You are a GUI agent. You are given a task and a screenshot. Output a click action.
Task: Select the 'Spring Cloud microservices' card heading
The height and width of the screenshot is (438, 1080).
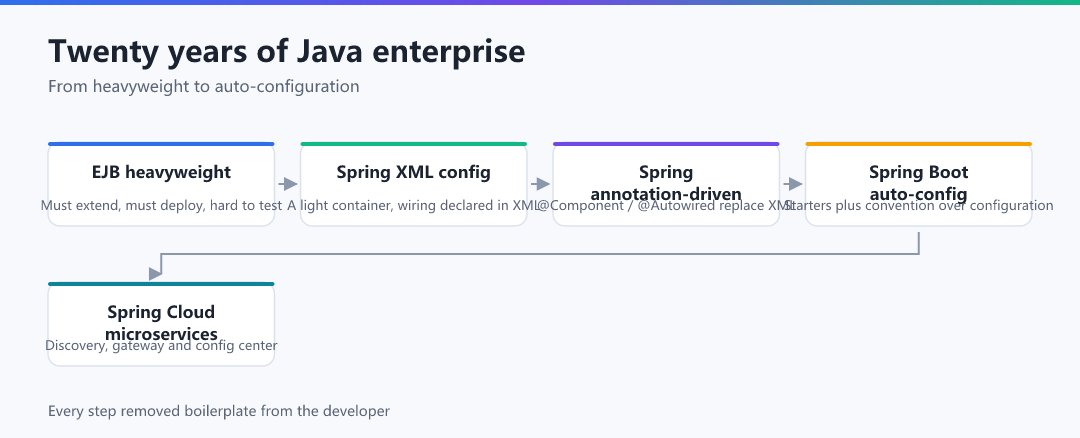click(x=161, y=322)
